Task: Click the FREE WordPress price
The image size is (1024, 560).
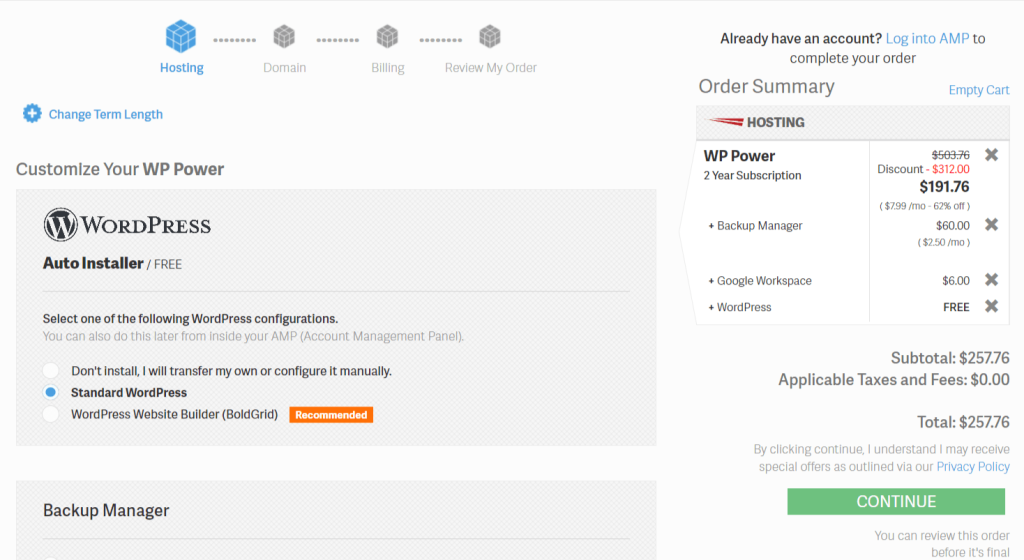Action: (x=956, y=307)
